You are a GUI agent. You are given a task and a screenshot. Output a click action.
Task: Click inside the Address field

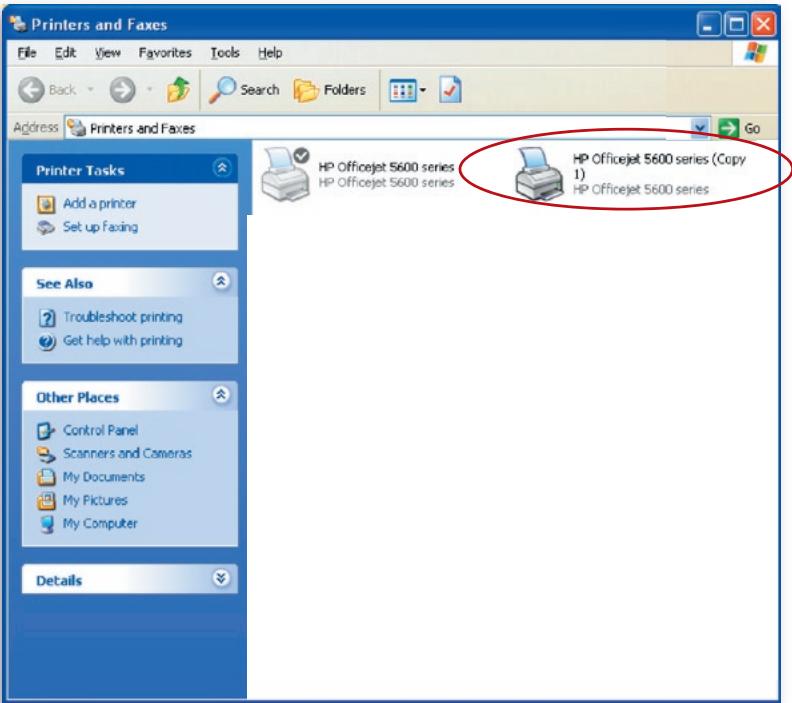(x=387, y=128)
